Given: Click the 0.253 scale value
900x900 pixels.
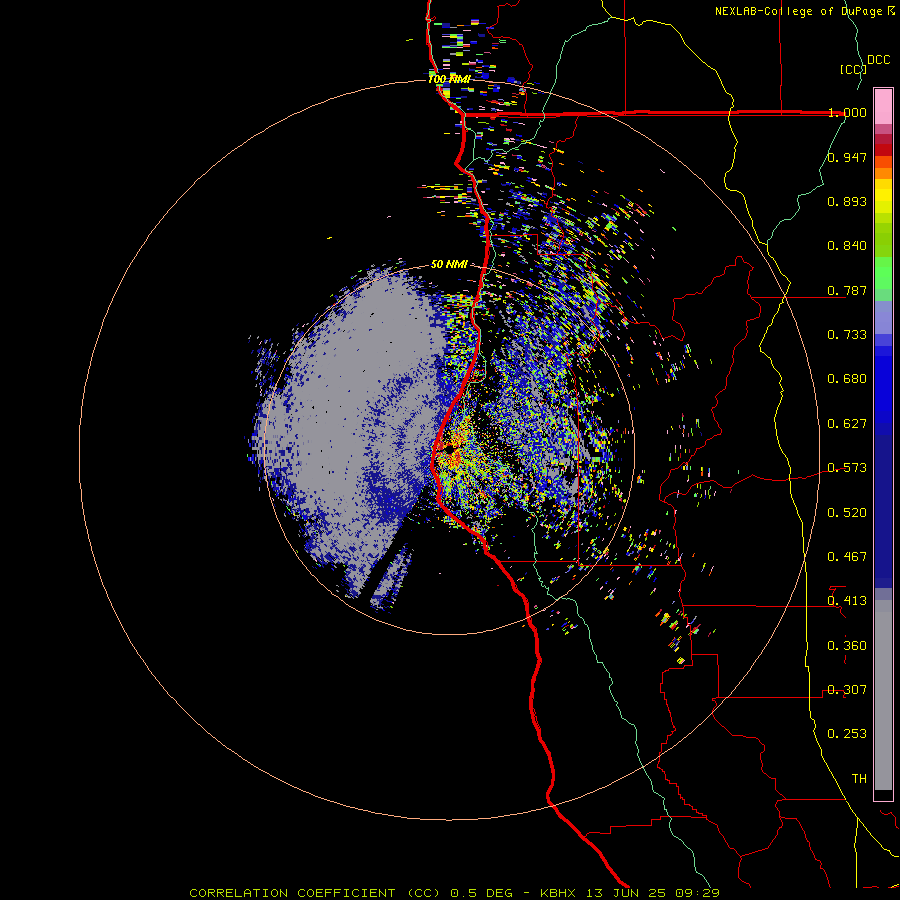Looking at the screenshot, I should (847, 734).
